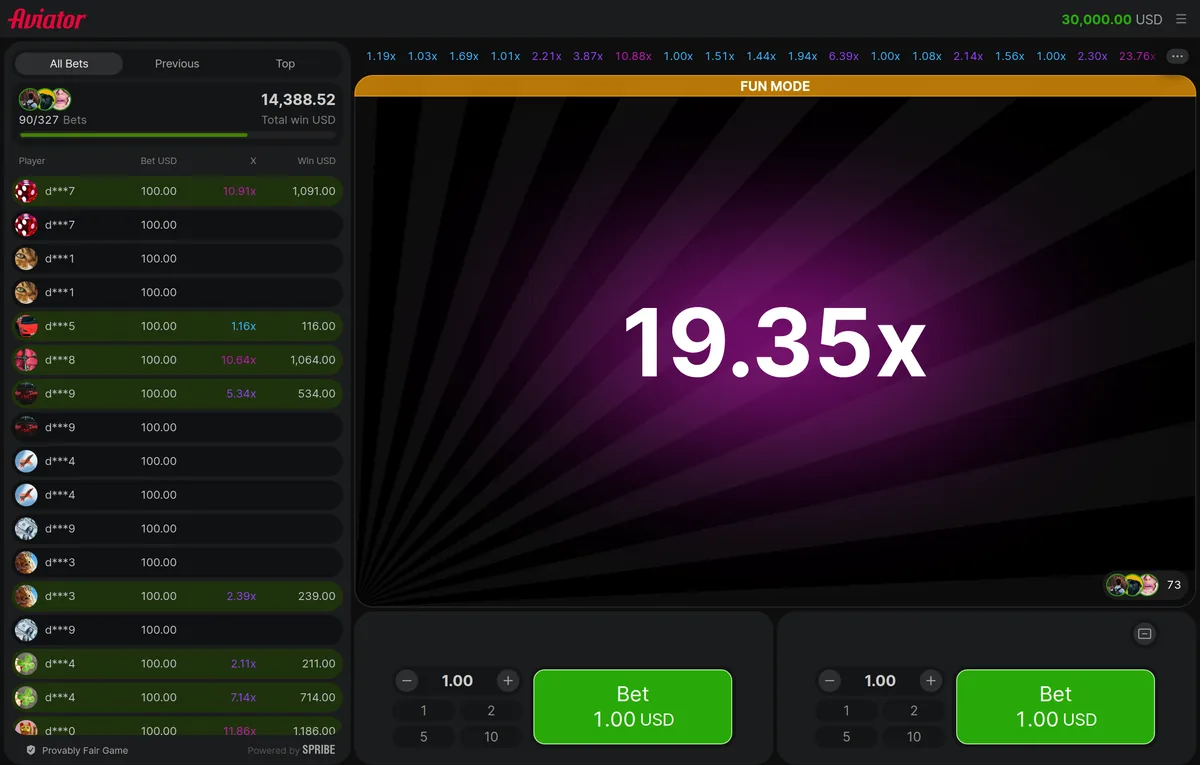
Task: Click the 10.64x multiplier of d***8
Action: (x=239, y=360)
